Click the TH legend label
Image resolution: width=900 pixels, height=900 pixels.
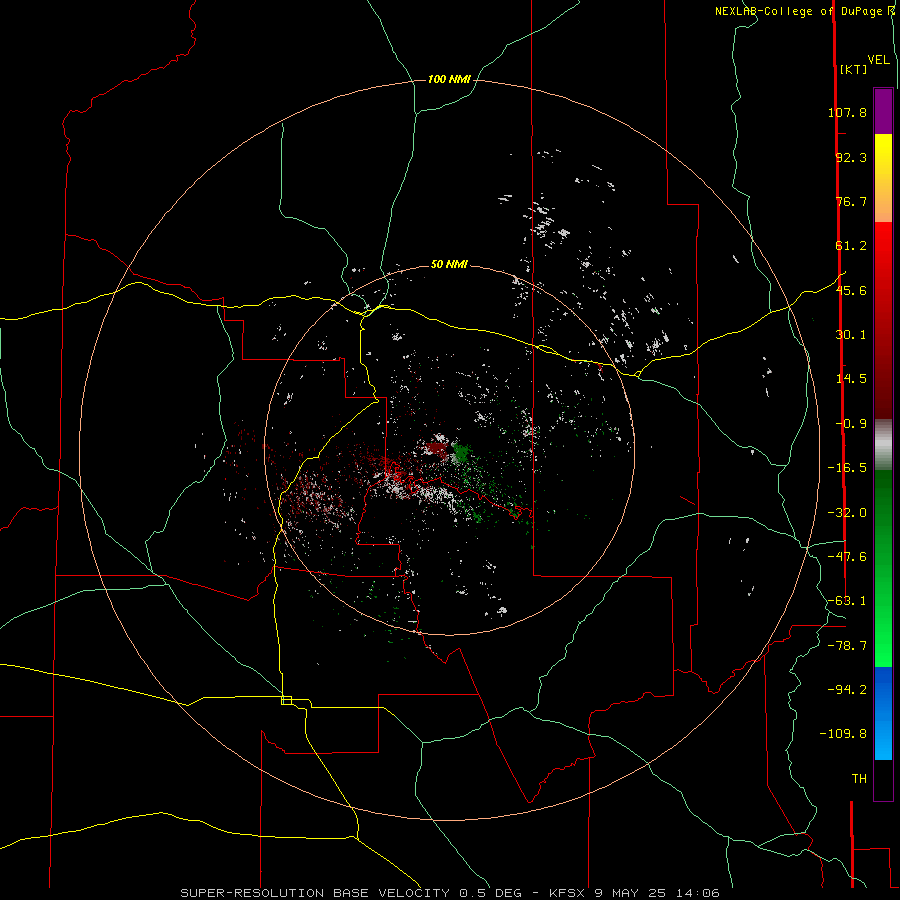click(859, 779)
